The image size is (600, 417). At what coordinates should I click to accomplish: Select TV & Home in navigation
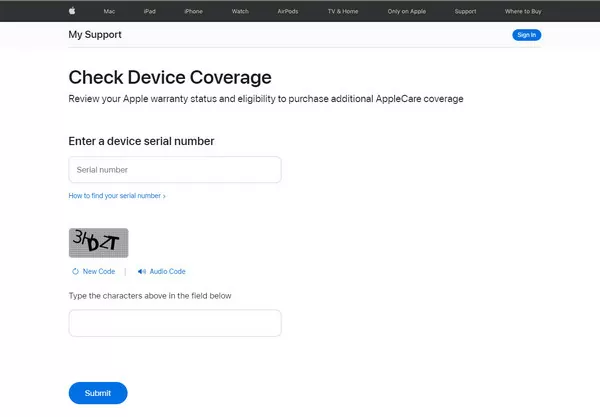point(344,11)
